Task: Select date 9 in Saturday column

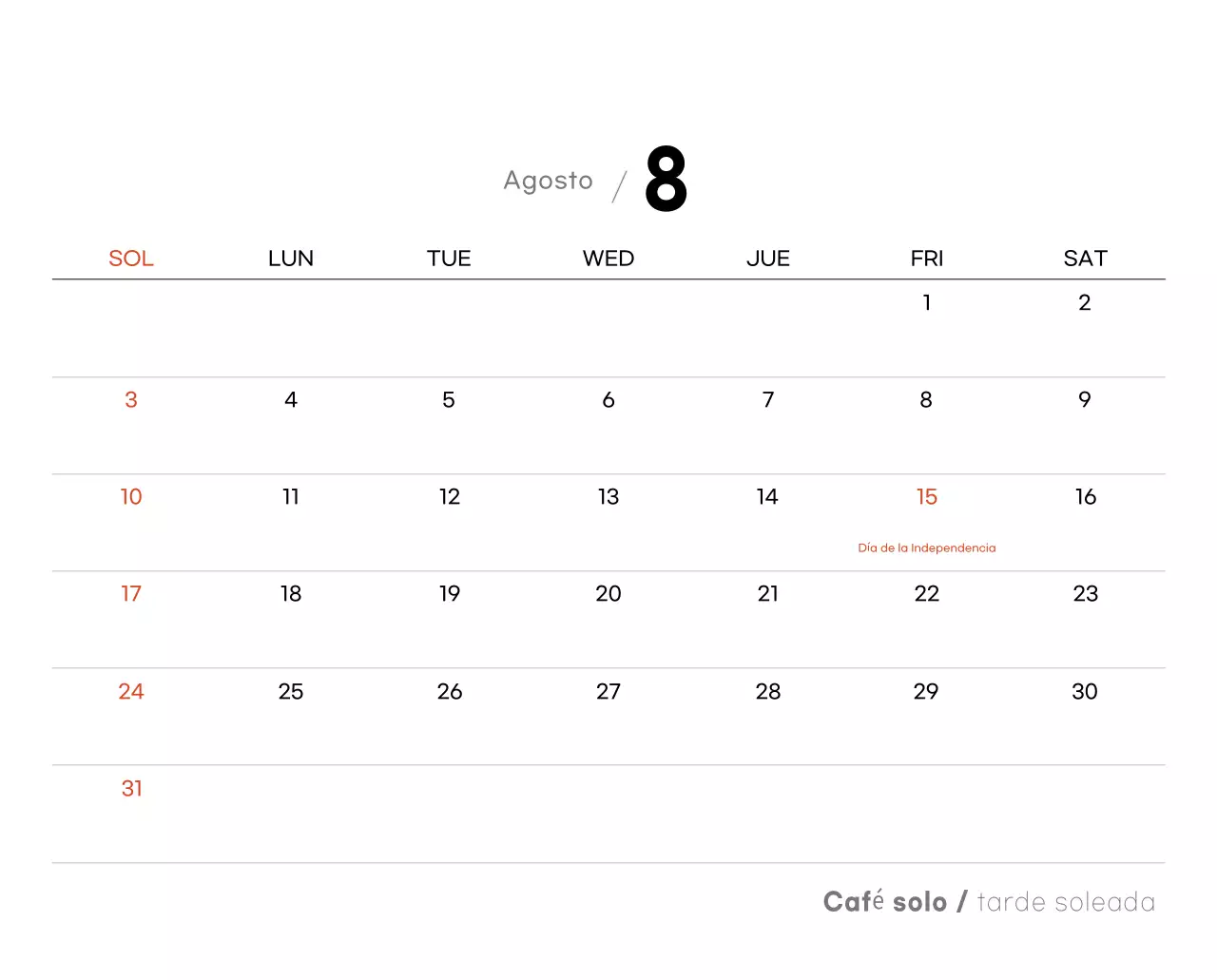Action: [1085, 400]
